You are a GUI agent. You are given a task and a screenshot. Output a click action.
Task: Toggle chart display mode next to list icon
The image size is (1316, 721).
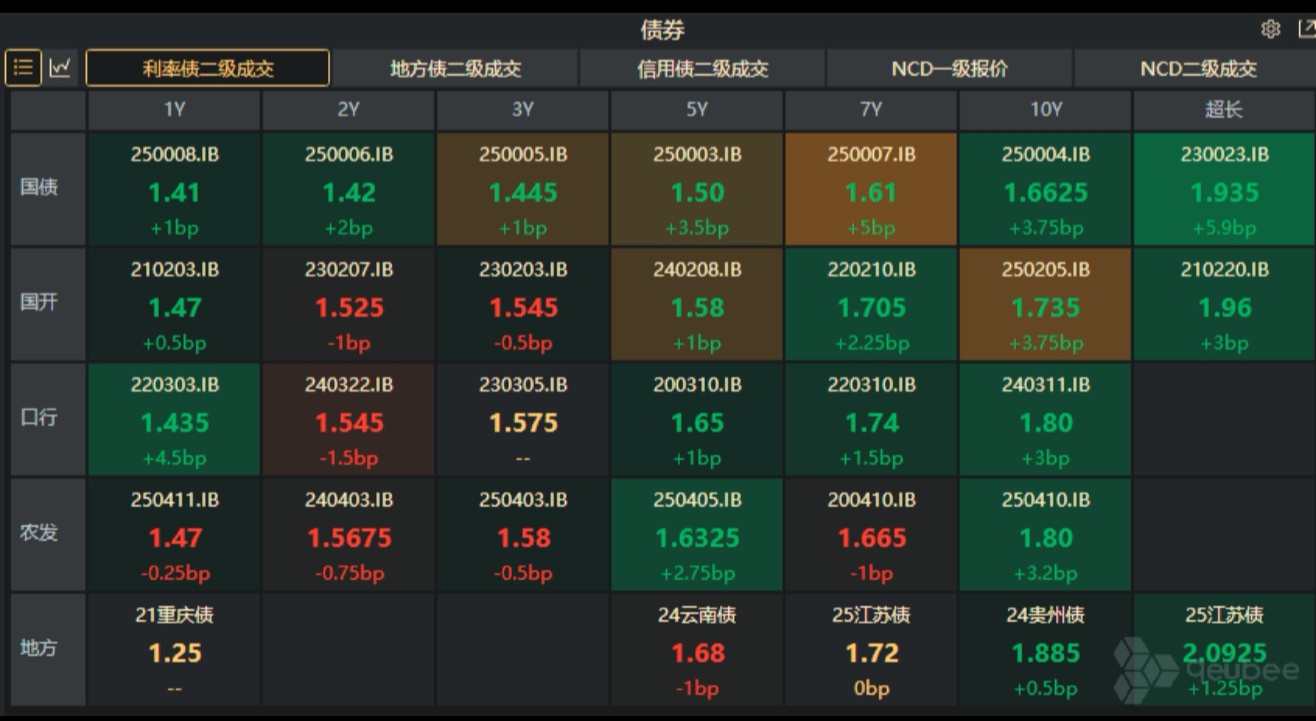tap(60, 68)
